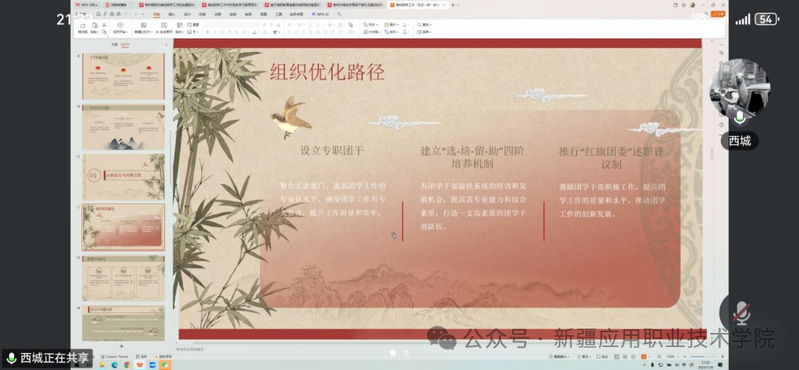Click the WPS AI menu item

(x=322, y=14)
